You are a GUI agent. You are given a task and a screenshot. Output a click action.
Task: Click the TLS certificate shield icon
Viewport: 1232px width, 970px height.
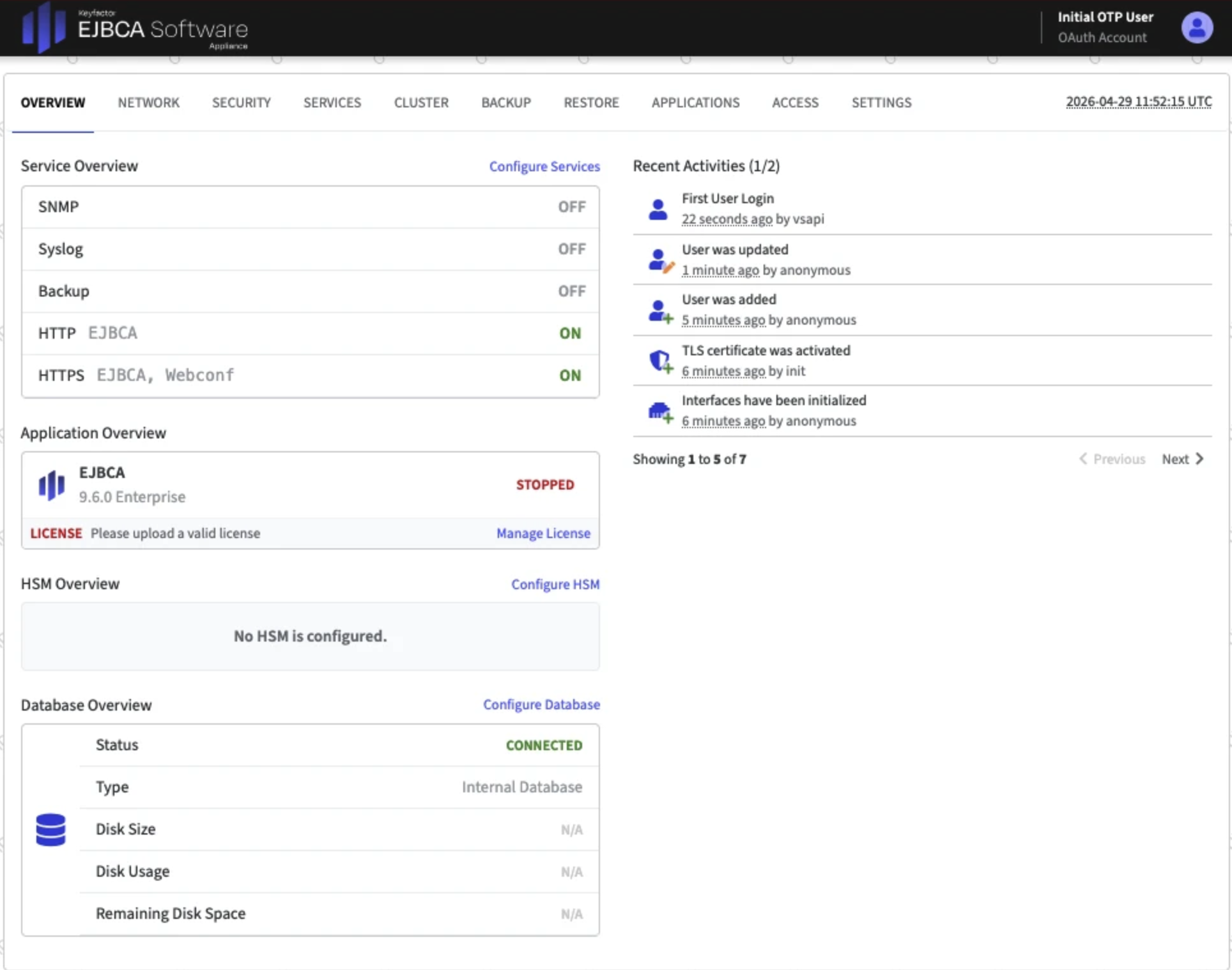tap(661, 361)
